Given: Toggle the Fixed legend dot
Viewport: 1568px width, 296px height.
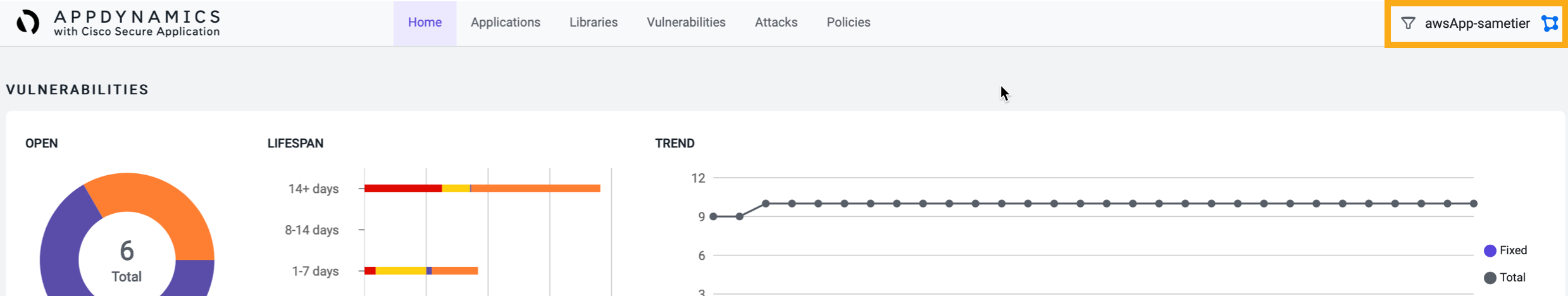Looking at the screenshot, I should [1490, 250].
